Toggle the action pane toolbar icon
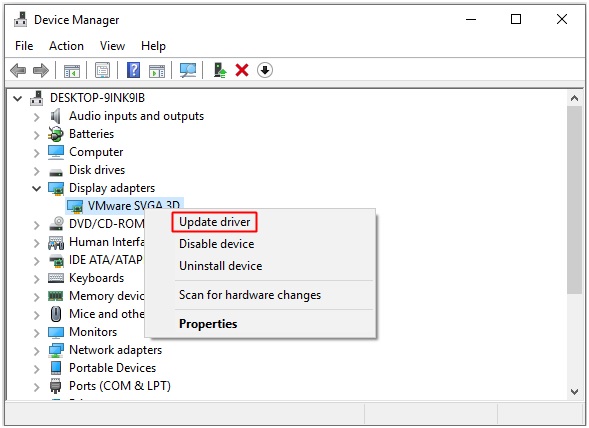The width and height of the screenshot is (589, 428). (x=157, y=70)
